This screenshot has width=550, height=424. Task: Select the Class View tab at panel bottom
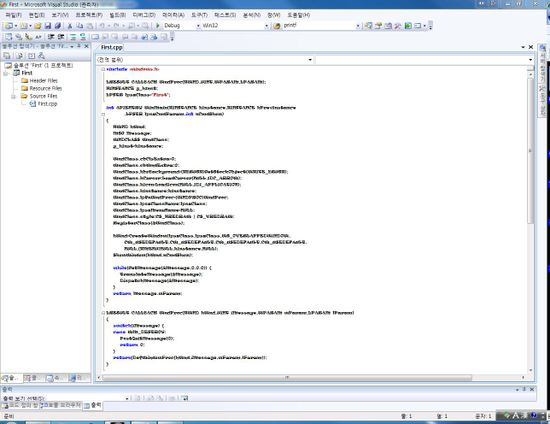pyautogui.click(x=34, y=378)
